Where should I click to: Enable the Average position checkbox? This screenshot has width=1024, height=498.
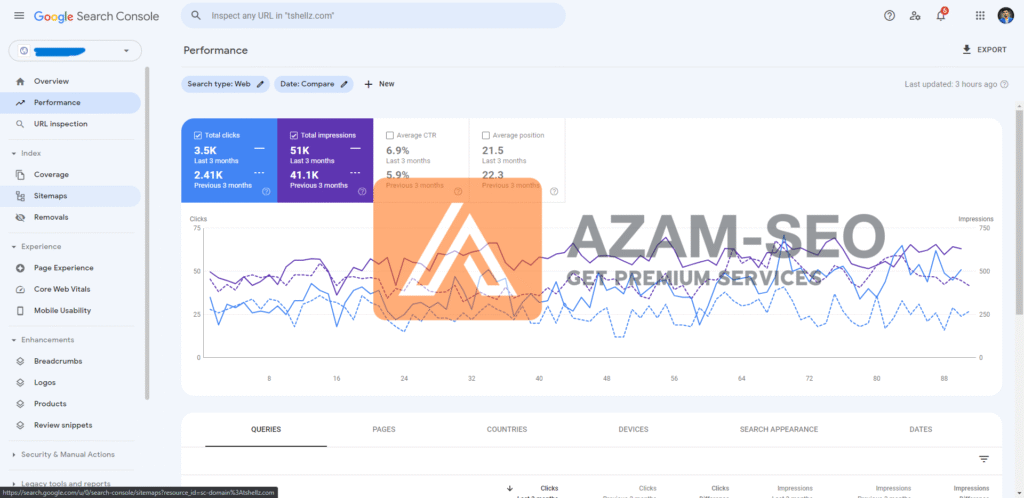point(486,135)
